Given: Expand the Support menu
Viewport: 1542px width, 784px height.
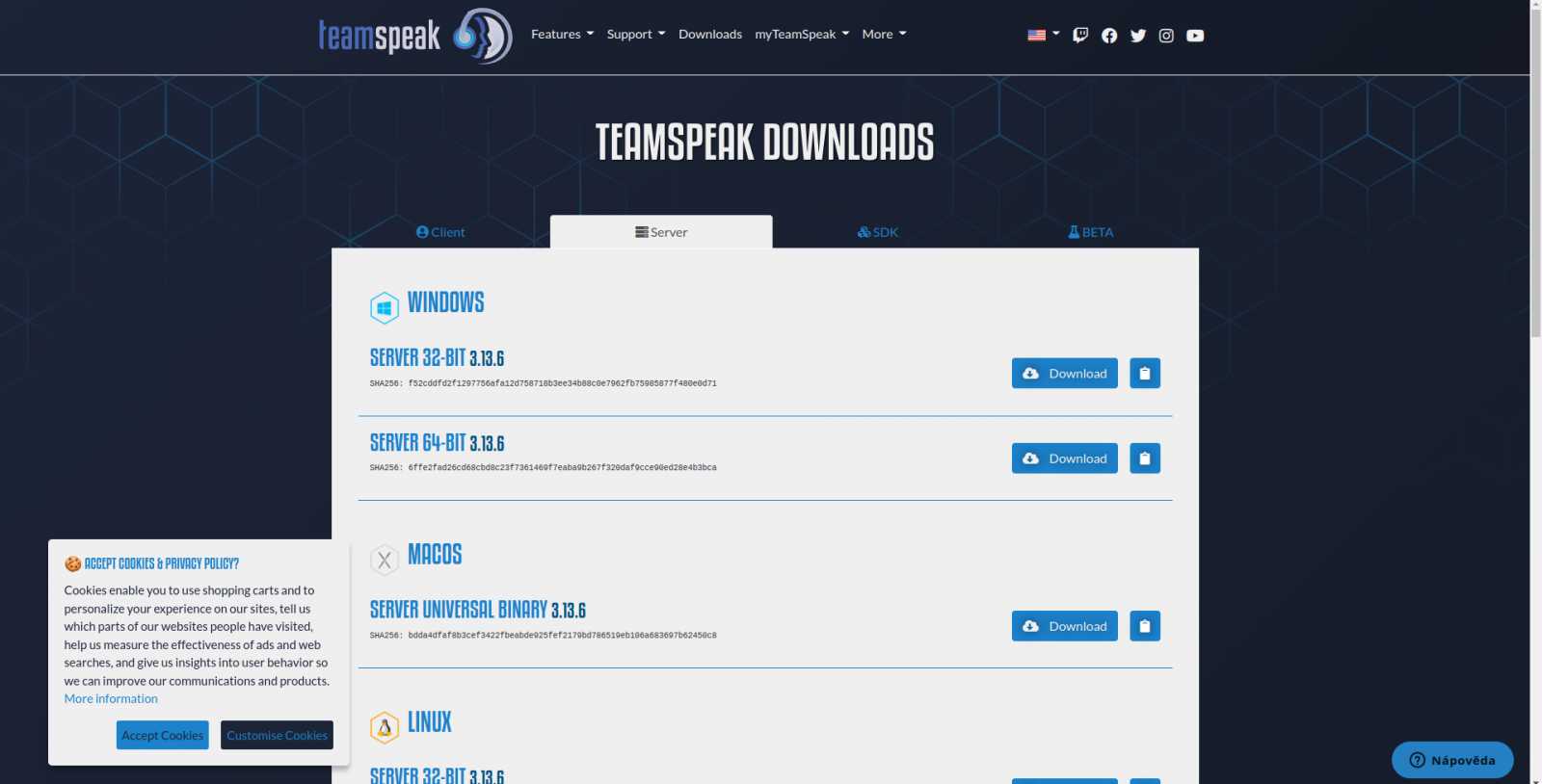Looking at the screenshot, I should pyautogui.click(x=636, y=35).
